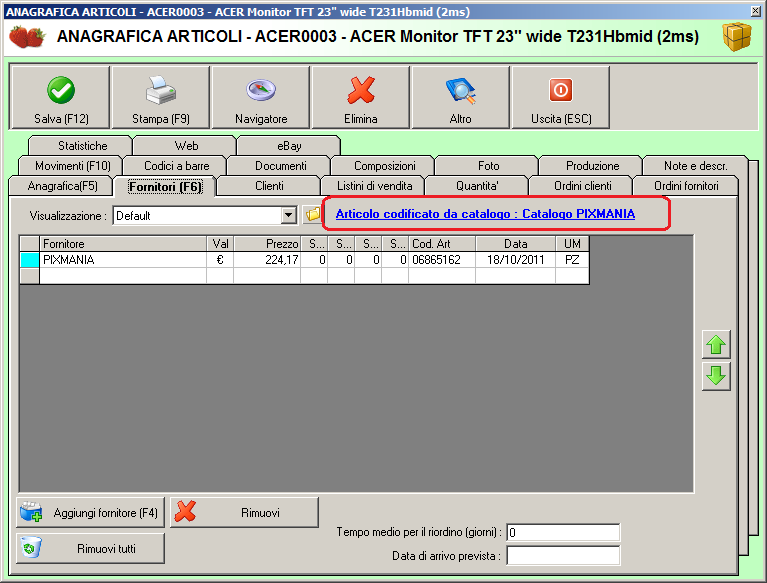
Task: Open the Ordini clienti tab
Action: [x=582, y=186]
